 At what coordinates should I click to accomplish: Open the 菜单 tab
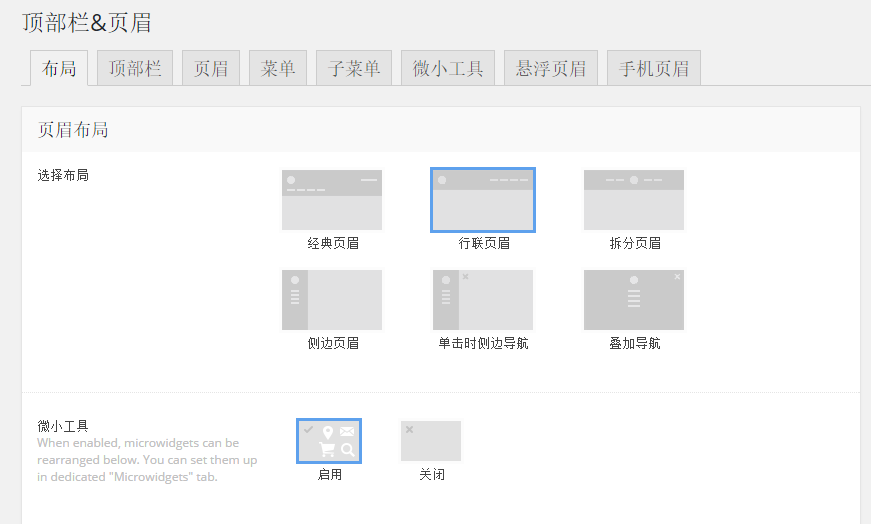(278, 68)
